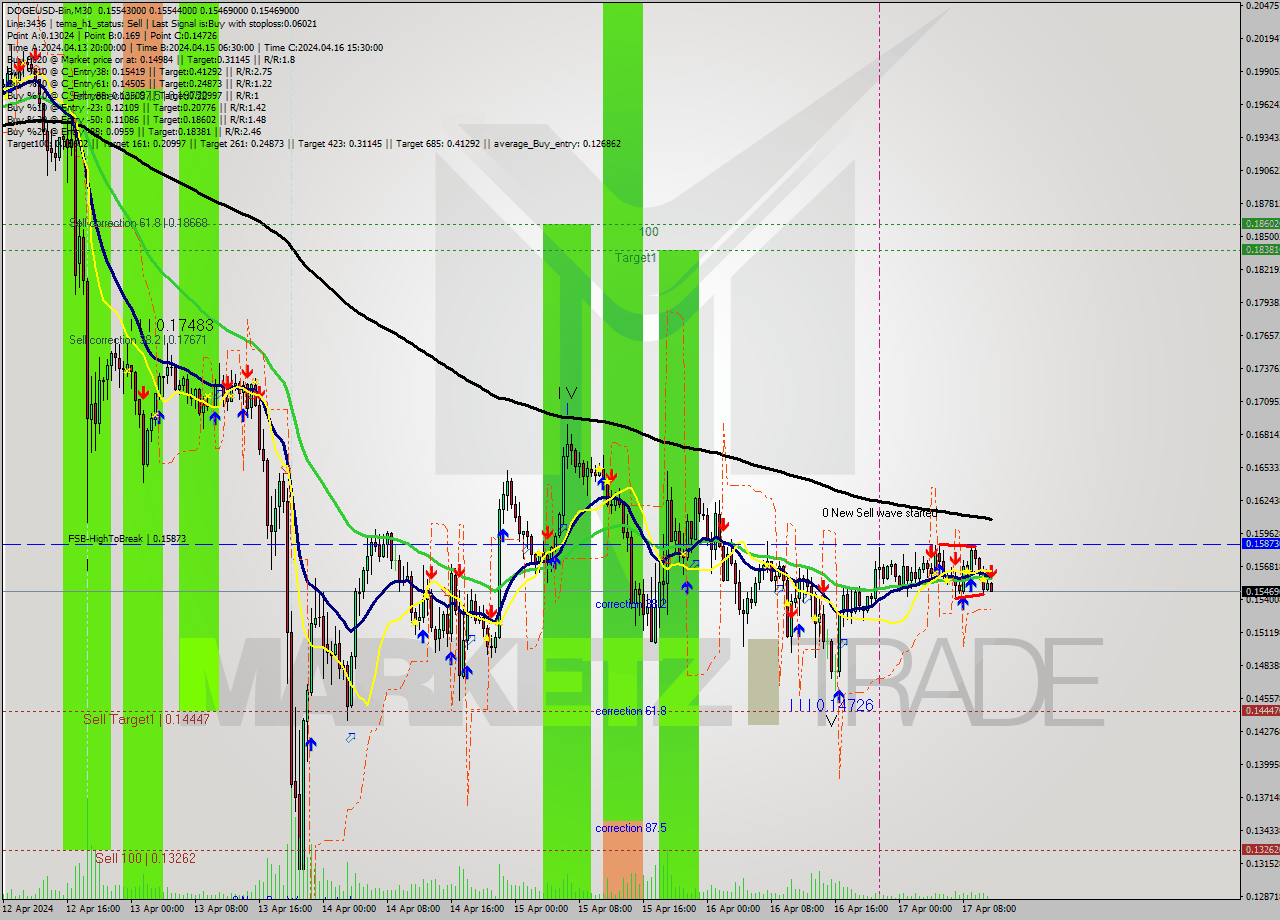Click the 'I I I 0.17483' wave label

(x=171, y=325)
